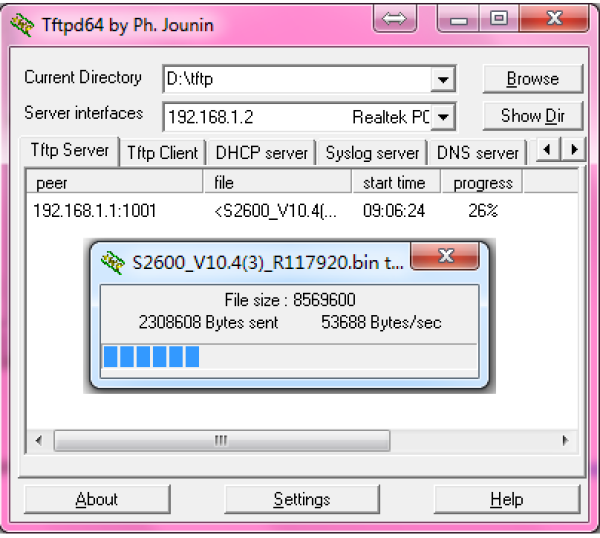
Task: Sort by the file column header
Action: (278, 183)
